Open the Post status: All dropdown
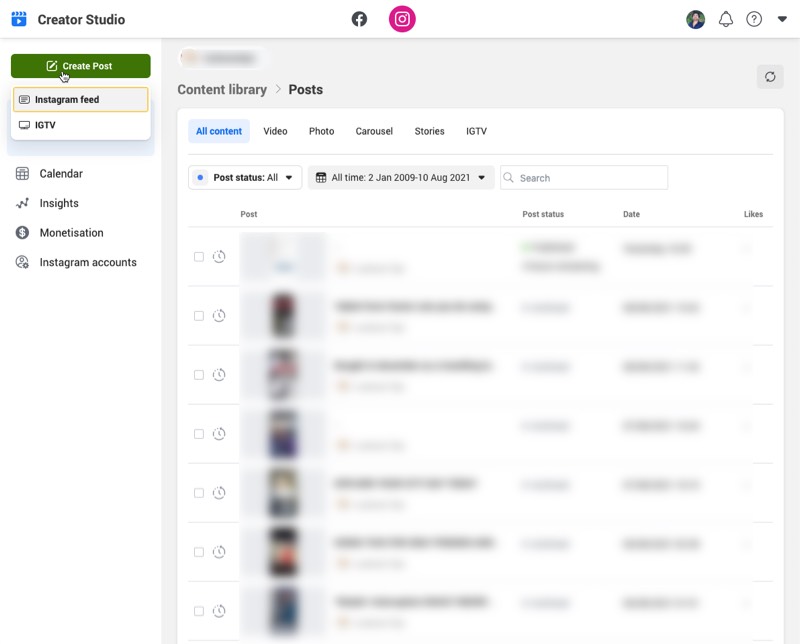800x644 pixels. pos(245,178)
